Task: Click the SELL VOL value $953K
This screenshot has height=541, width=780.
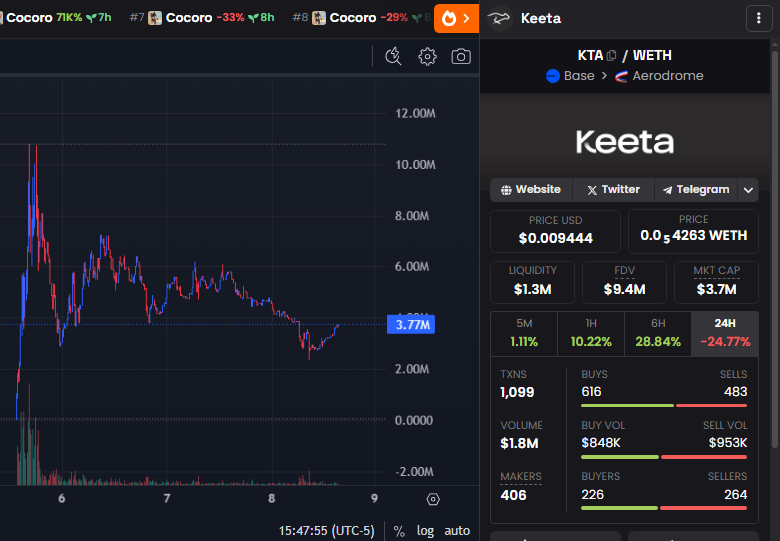Action: (x=728, y=443)
